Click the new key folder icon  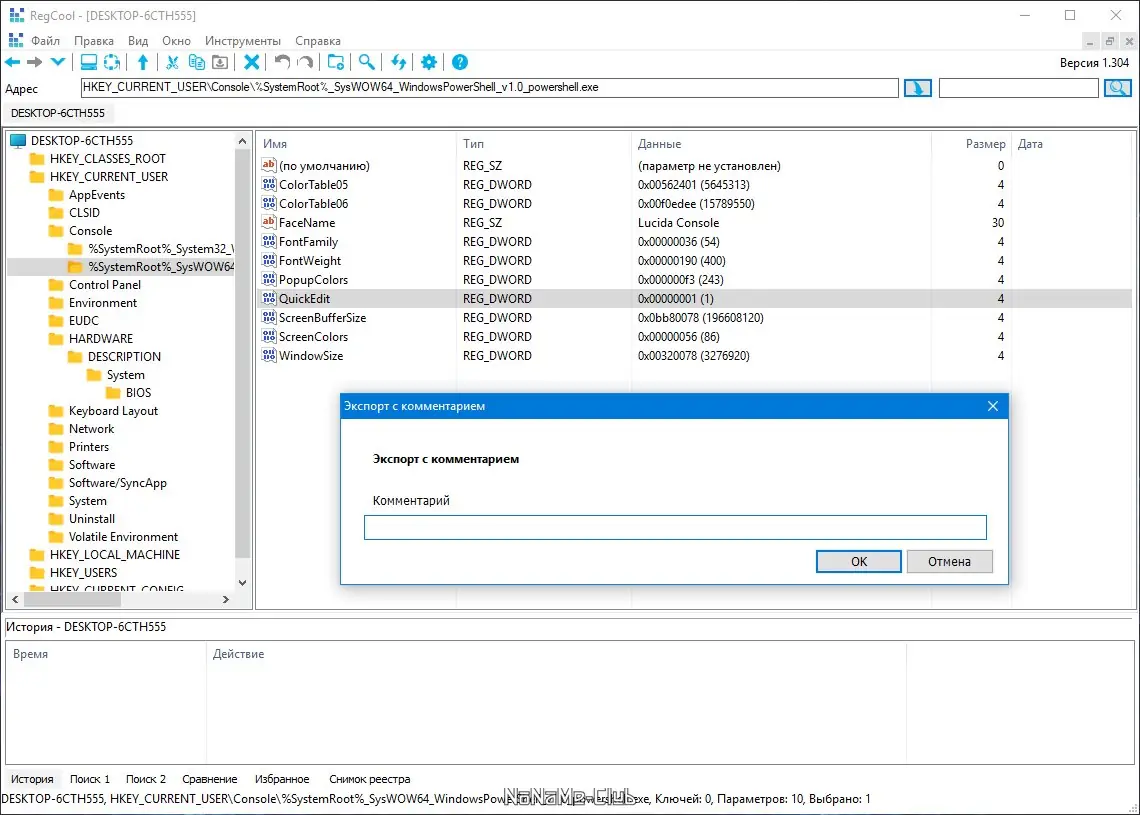tap(336, 62)
